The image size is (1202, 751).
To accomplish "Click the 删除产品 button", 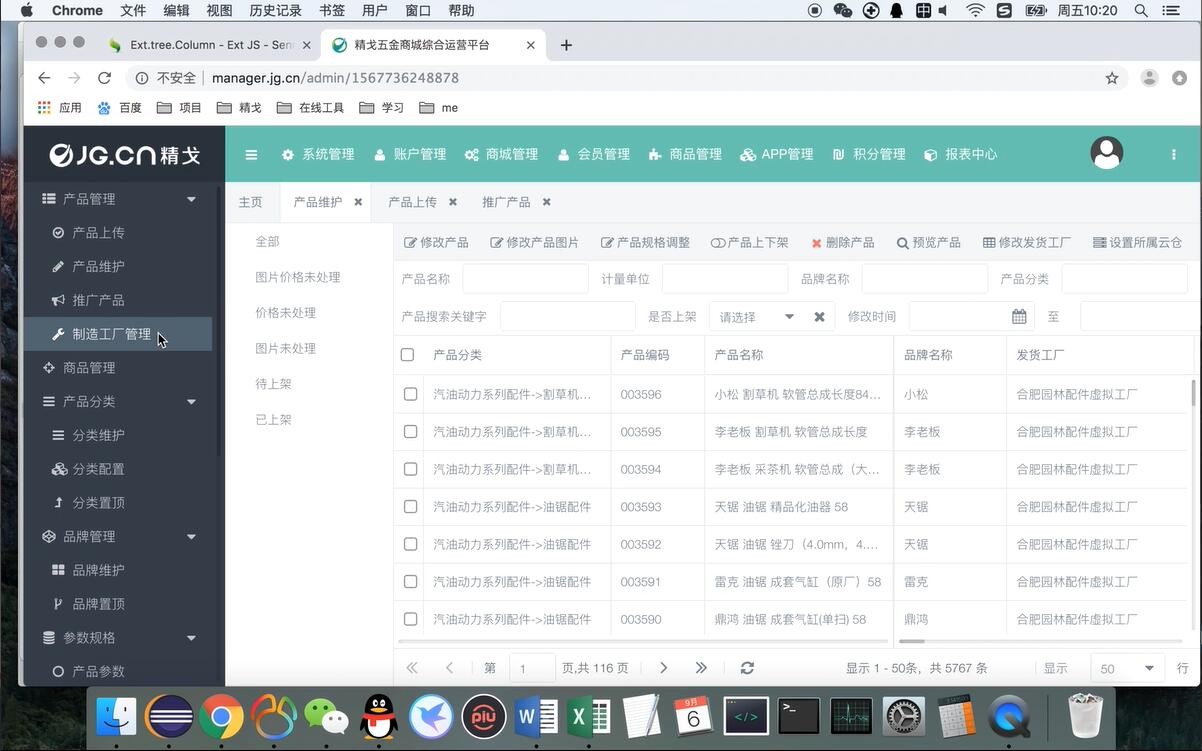I will [x=843, y=243].
